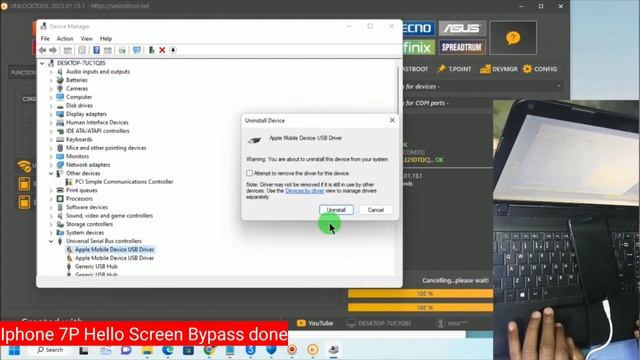Click the scan for hardware changes icon
This screenshot has height=360, width=640.
(x=122, y=50)
